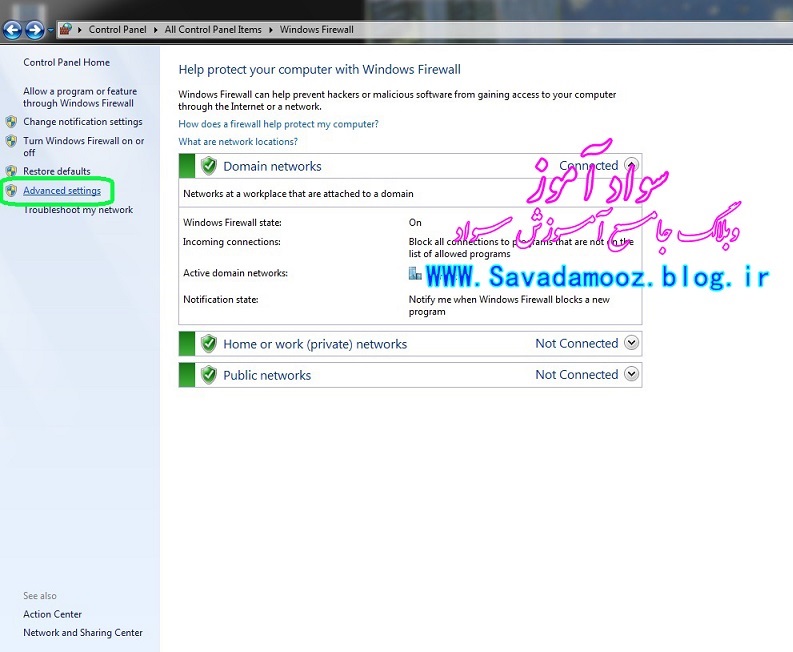Click the Control Panel icon in address bar
Viewport: 793px width, 652px height.
[66, 29]
